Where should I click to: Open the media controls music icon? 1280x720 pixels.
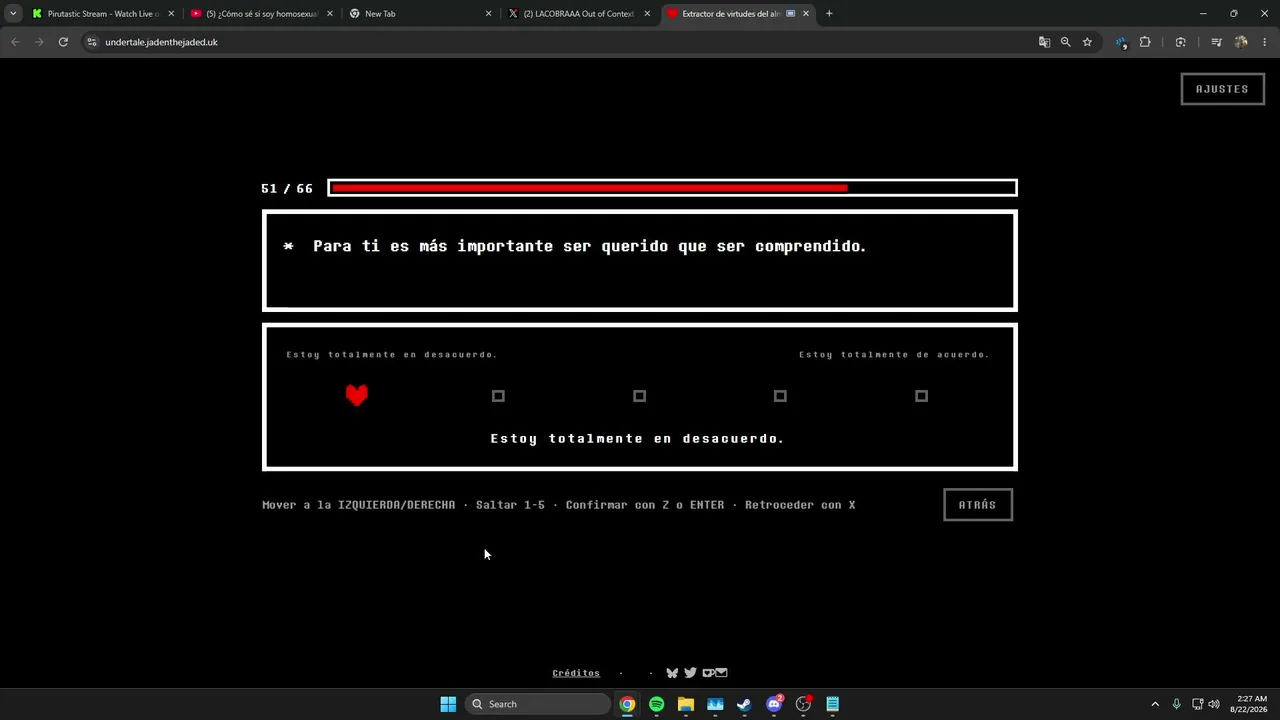click(x=1216, y=42)
